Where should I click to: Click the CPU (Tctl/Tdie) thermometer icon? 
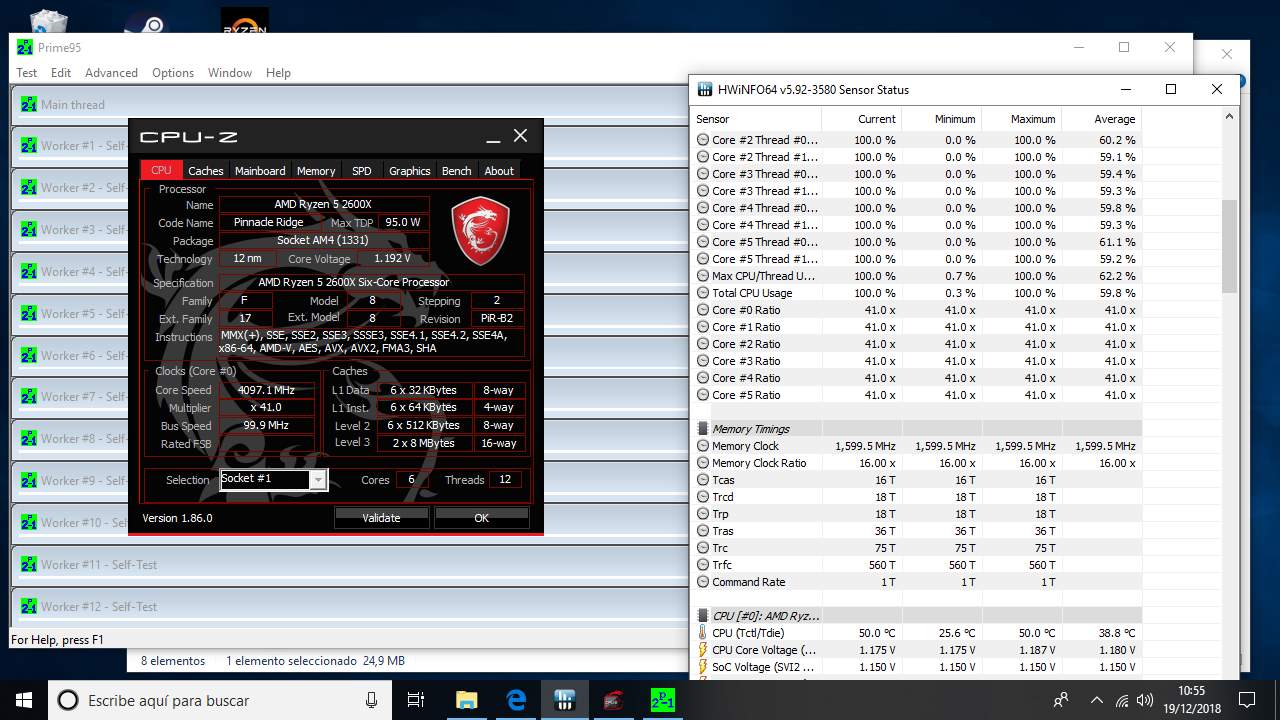[703, 633]
